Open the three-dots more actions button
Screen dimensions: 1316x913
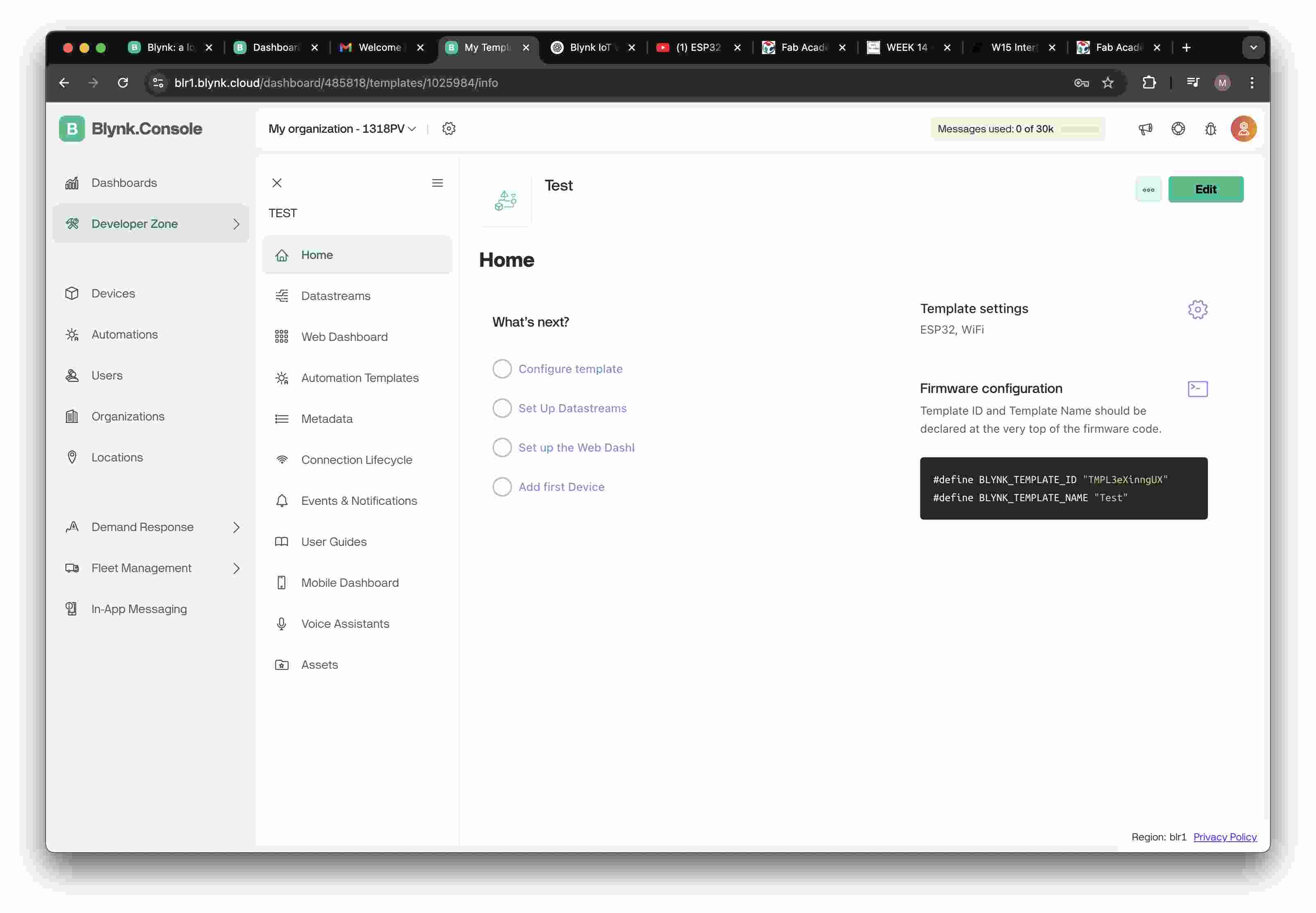[1148, 189]
